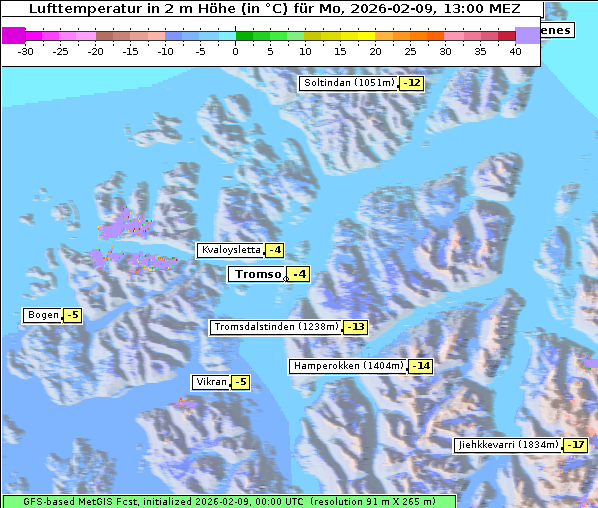Click the Lufttemperatur map title text
Image resolution: width=598 pixels, height=508 pixels.
tap(275, 8)
